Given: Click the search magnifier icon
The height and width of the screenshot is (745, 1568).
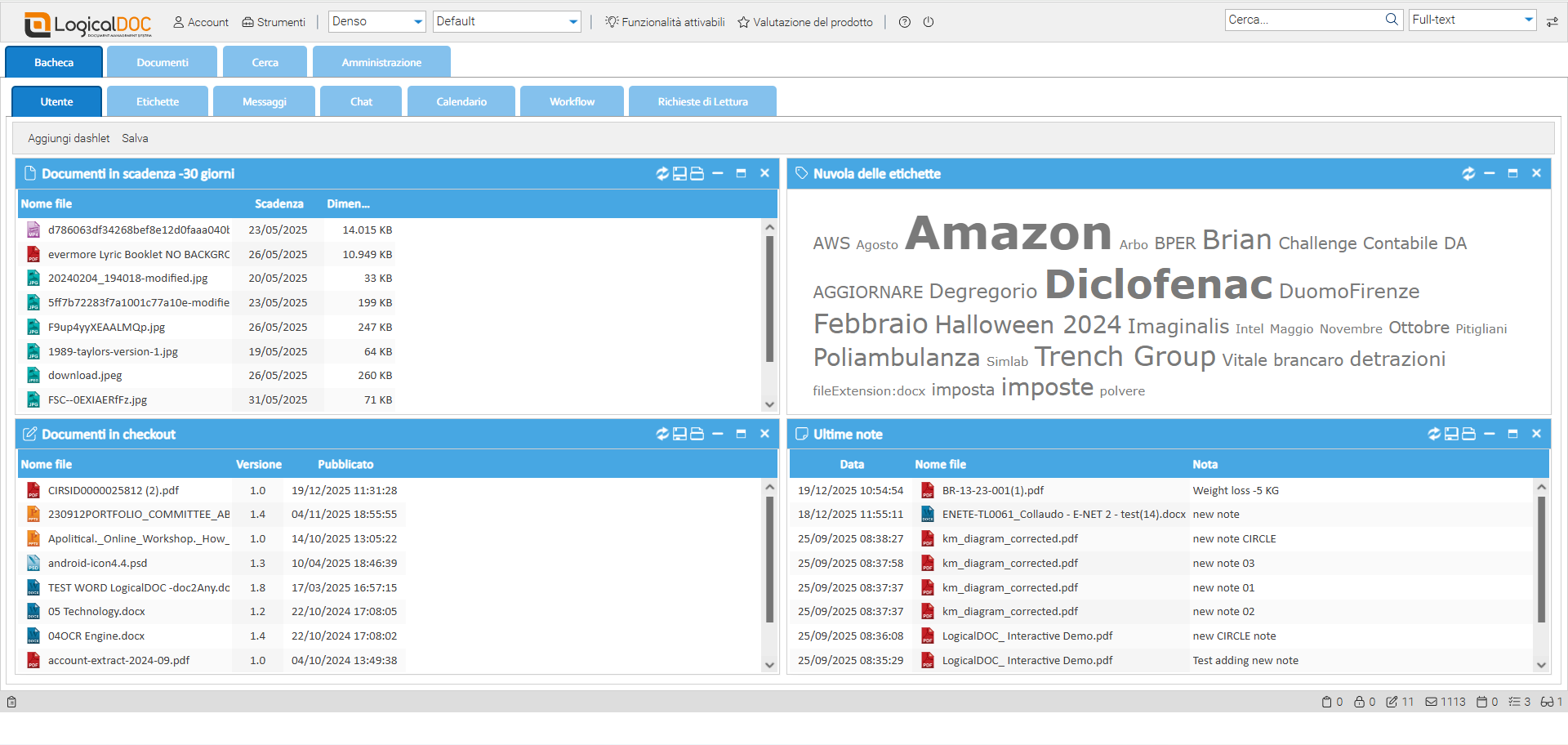Looking at the screenshot, I should pyautogui.click(x=1392, y=20).
